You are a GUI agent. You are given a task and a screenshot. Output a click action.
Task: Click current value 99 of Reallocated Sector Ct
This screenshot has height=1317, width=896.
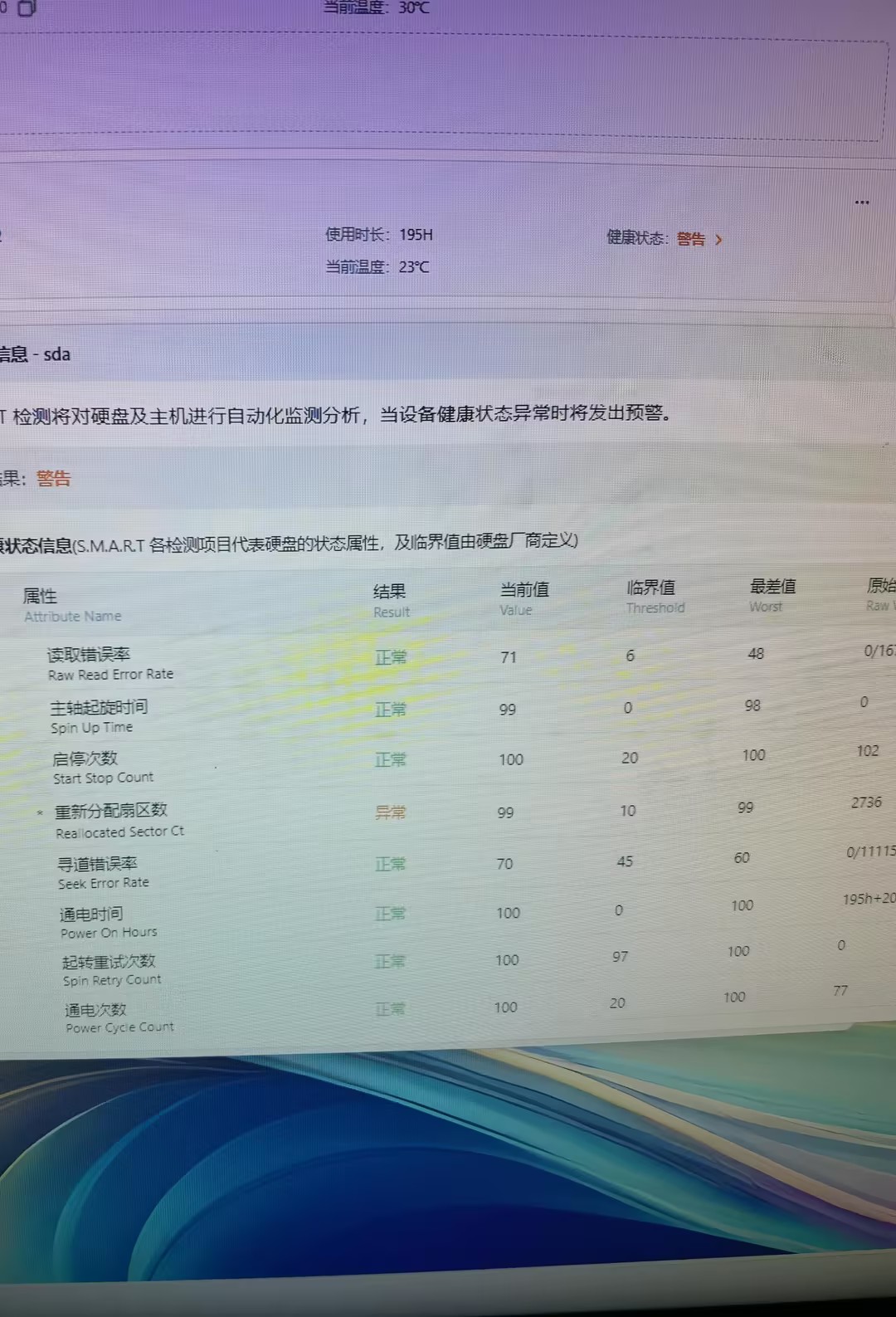pyautogui.click(x=505, y=812)
